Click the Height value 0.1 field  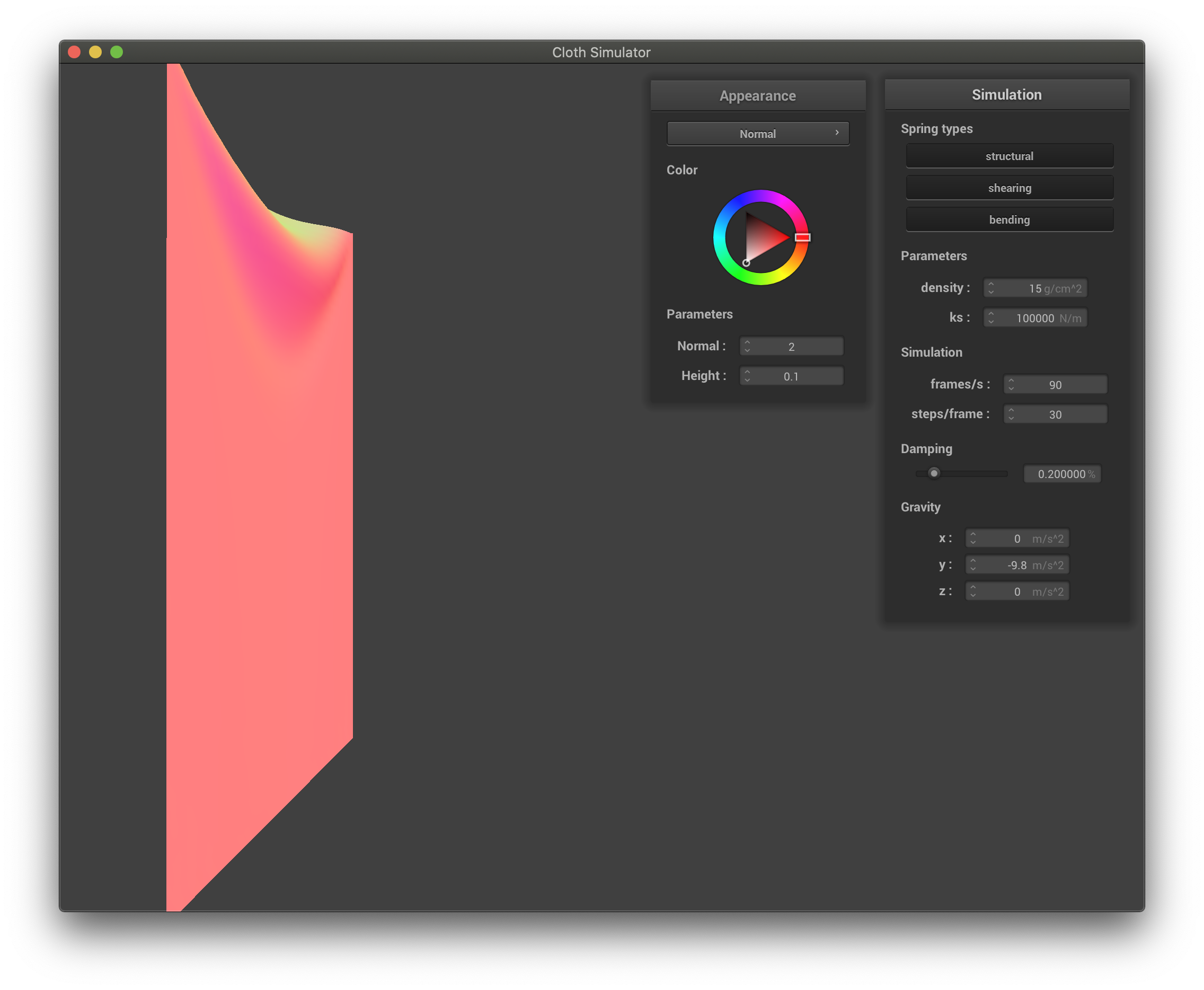(x=791, y=376)
